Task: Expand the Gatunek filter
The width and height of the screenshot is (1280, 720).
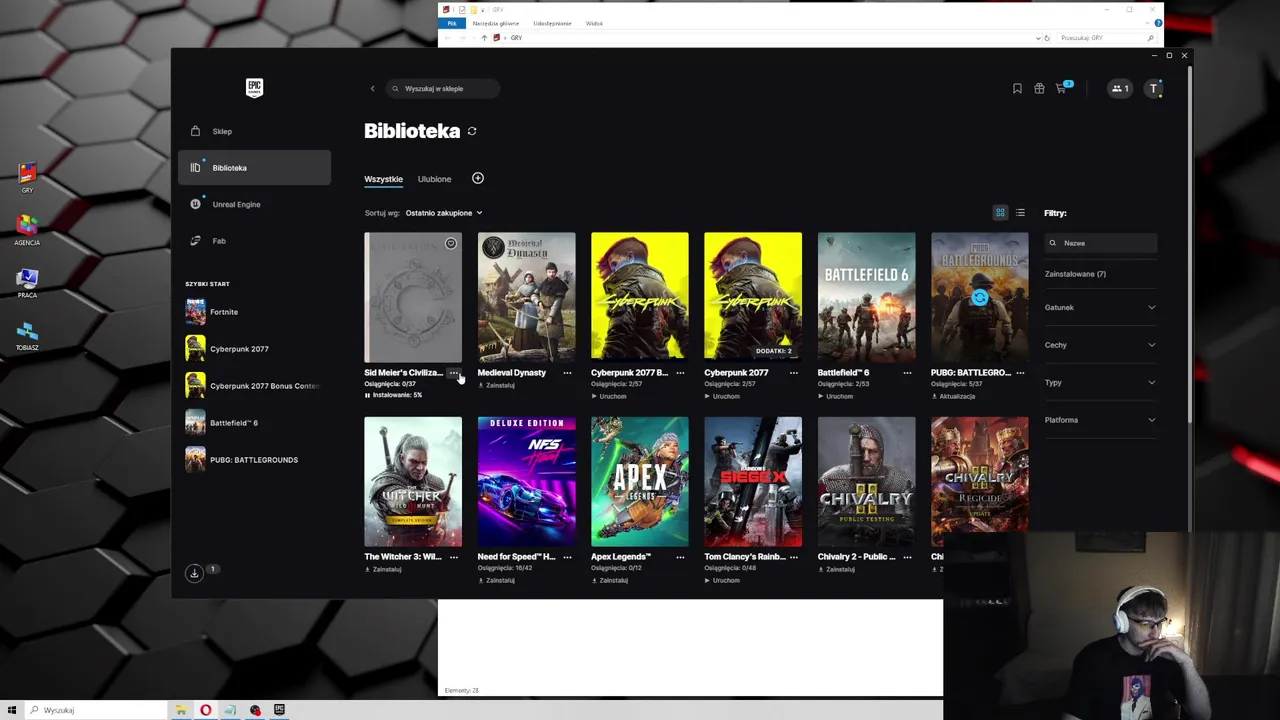Action: [1100, 308]
